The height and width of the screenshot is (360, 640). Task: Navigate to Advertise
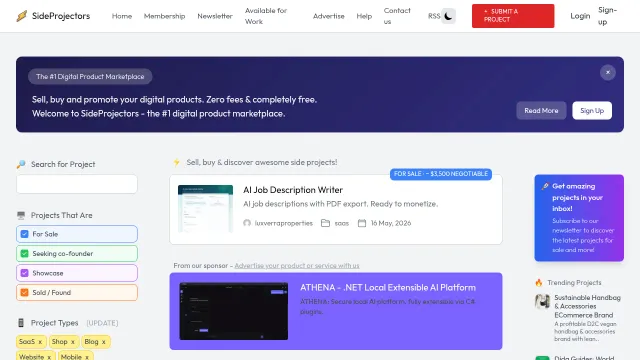tap(329, 16)
